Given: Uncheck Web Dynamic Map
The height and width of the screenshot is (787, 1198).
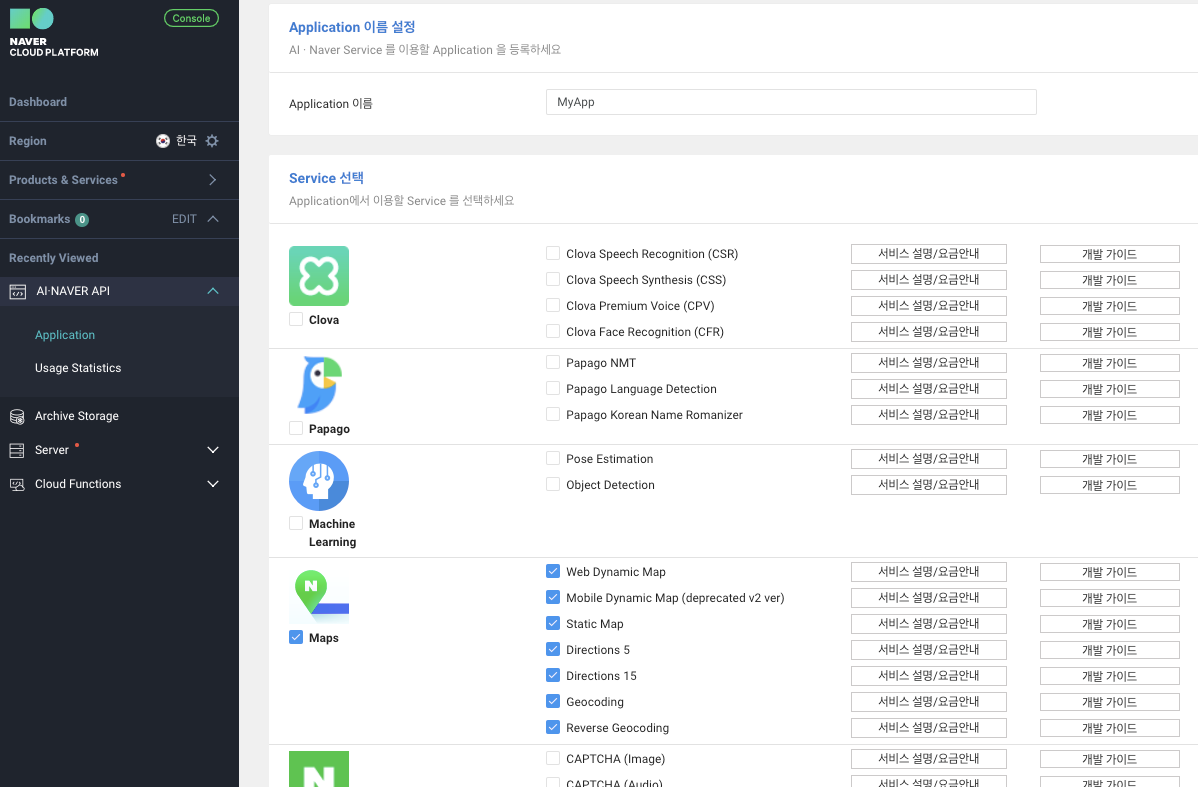Looking at the screenshot, I should (x=552, y=571).
